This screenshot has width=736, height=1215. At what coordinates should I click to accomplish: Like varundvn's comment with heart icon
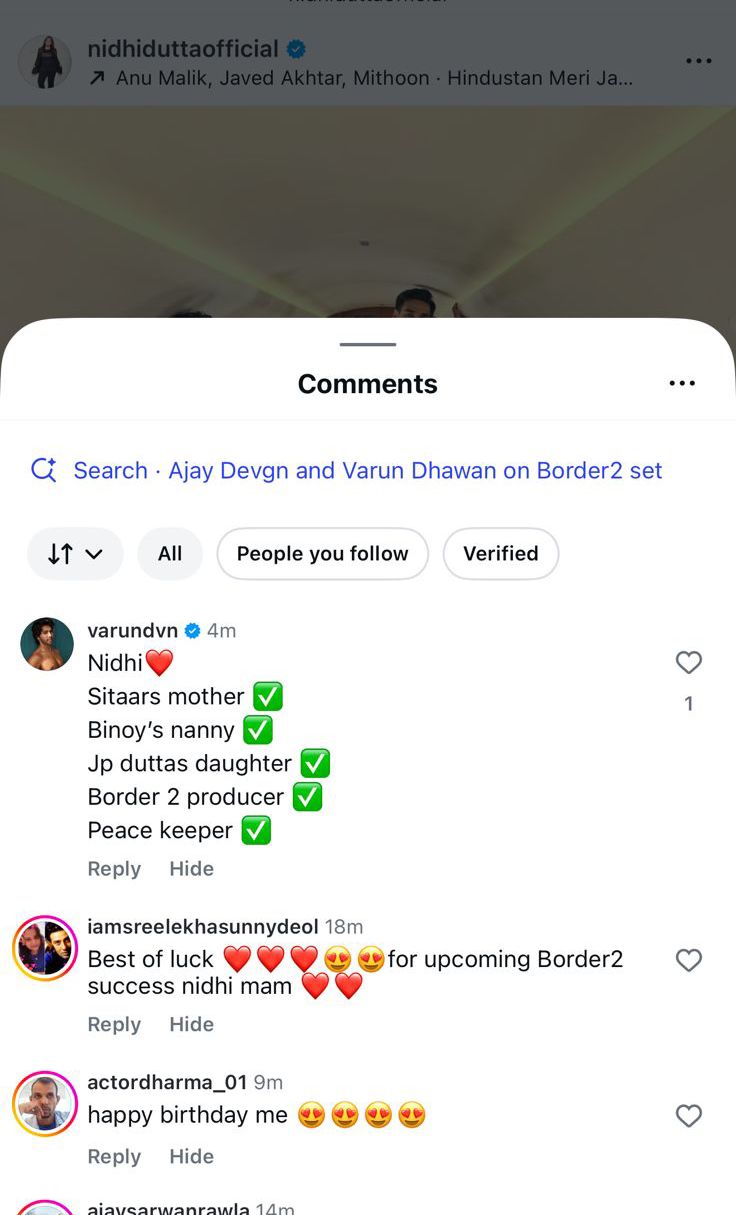point(689,662)
